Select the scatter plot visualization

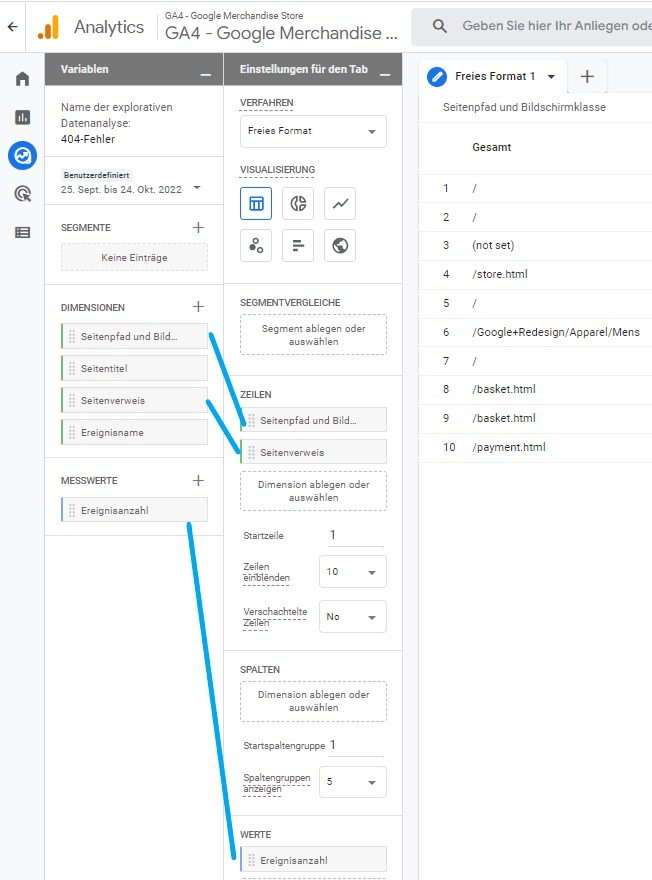click(256, 245)
